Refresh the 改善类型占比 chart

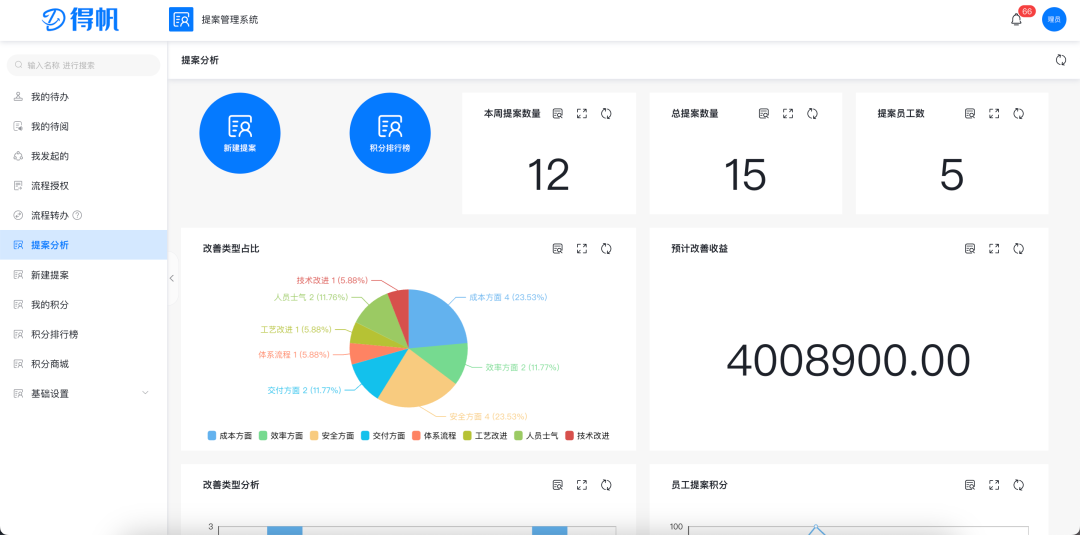(x=606, y=249)
